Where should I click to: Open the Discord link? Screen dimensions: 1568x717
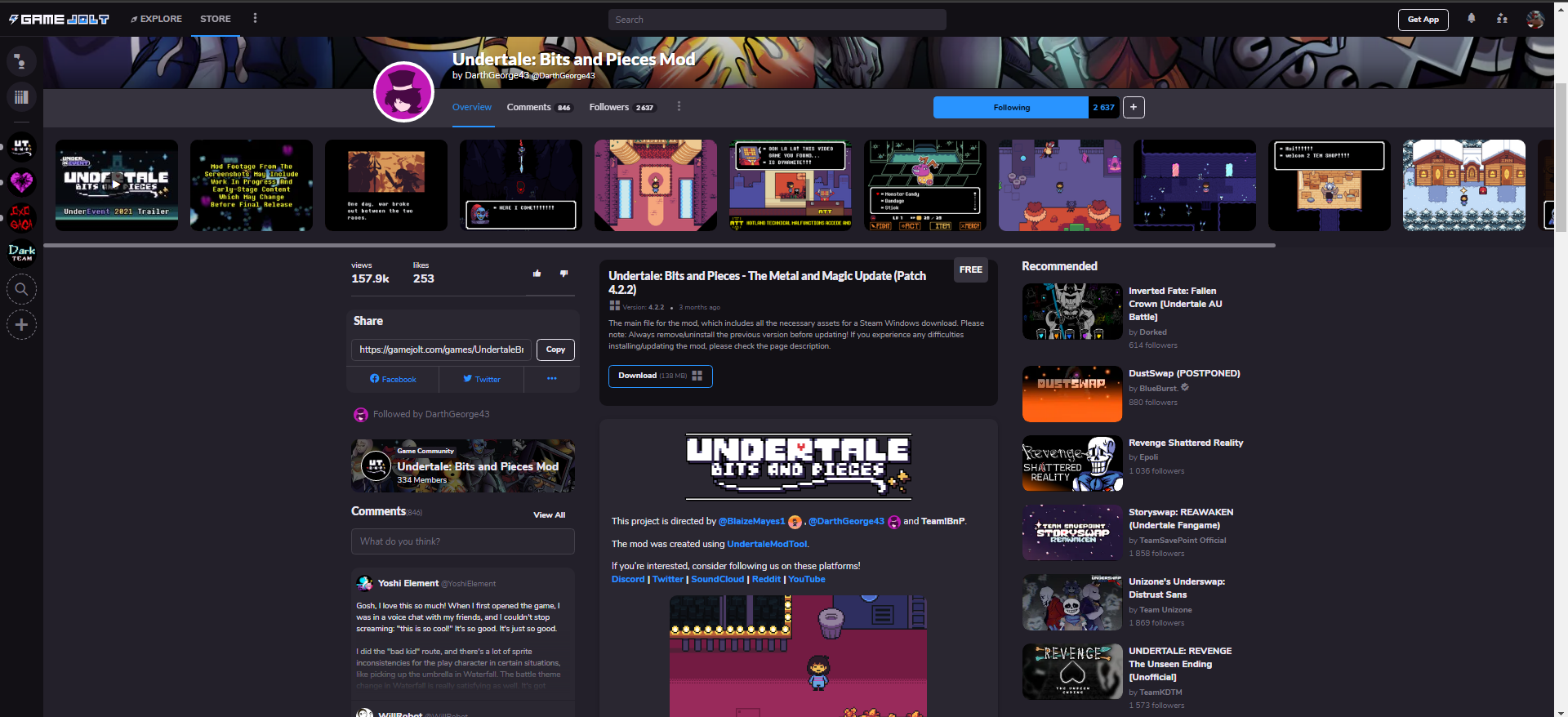628,579
